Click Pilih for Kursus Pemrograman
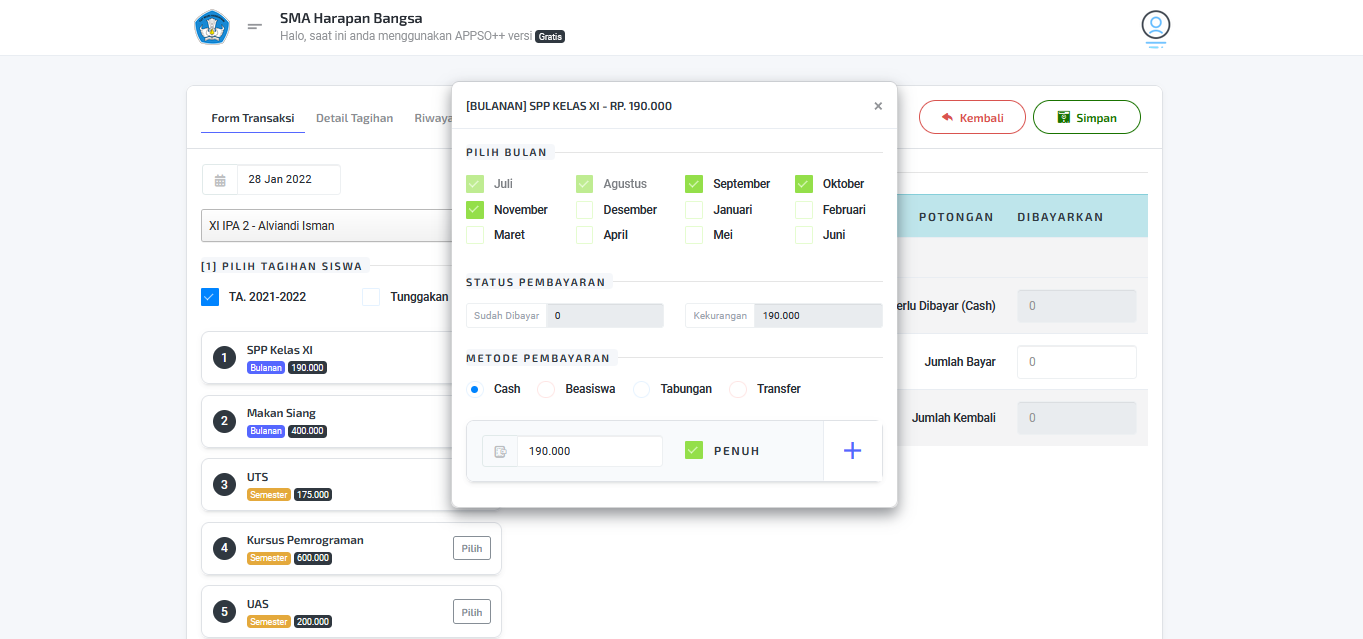This screenshot has height=639, width=1363. 472,548
